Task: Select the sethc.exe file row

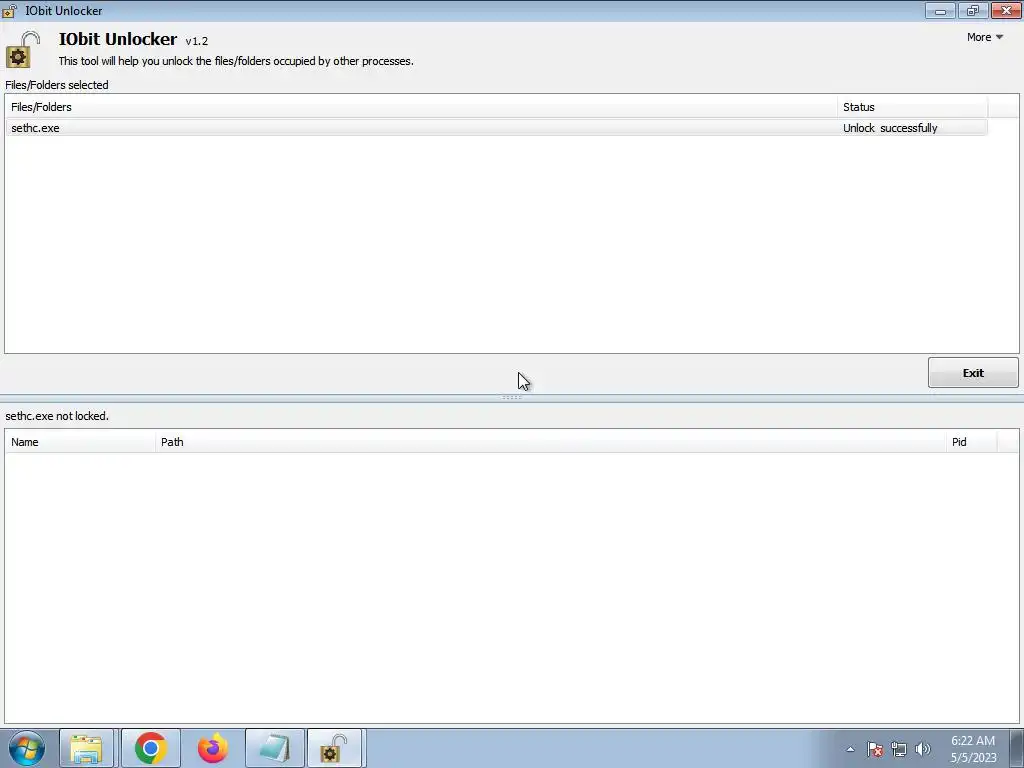Action: pos(496,128)
